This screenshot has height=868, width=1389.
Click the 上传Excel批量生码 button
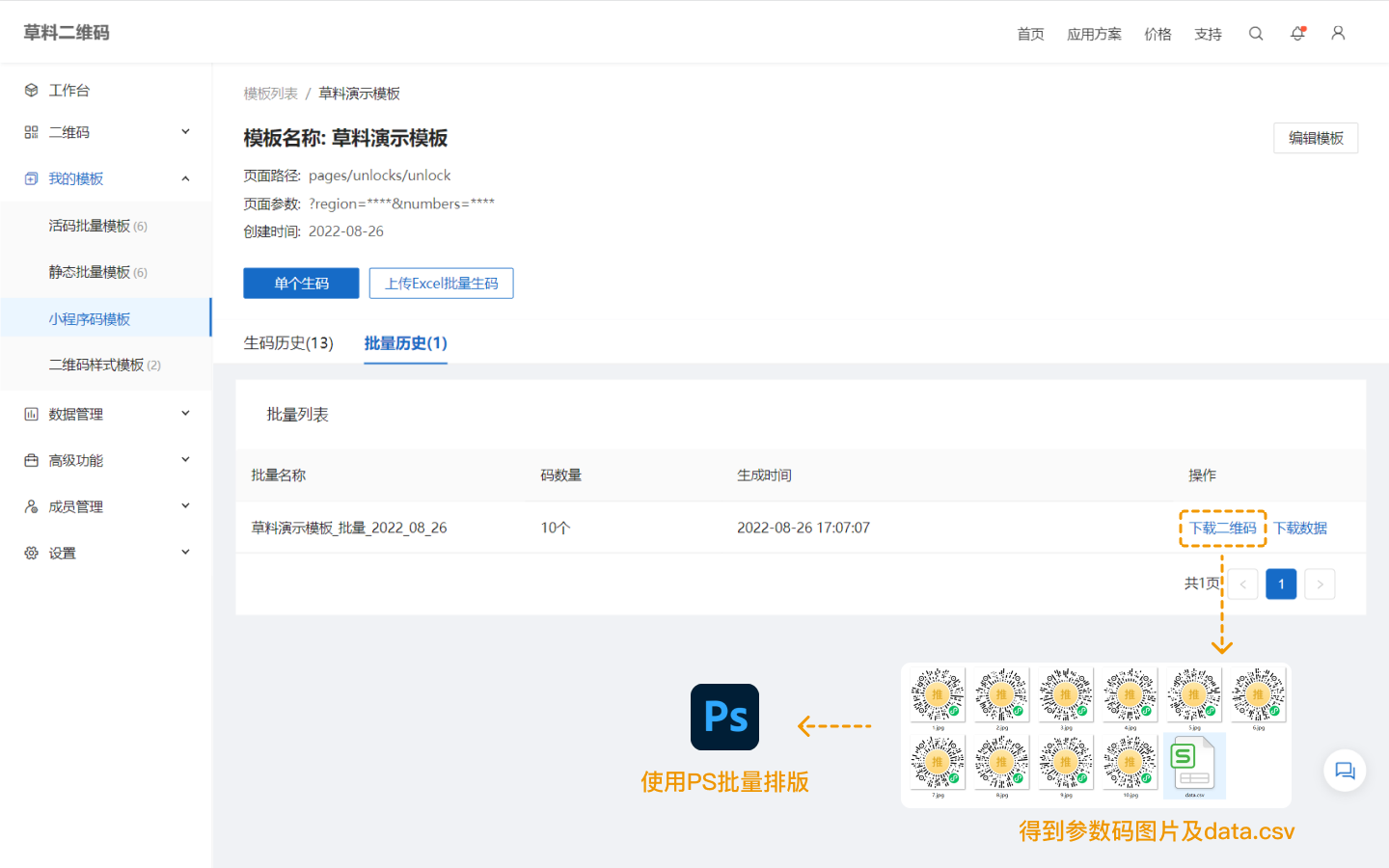tap(441, 284)
